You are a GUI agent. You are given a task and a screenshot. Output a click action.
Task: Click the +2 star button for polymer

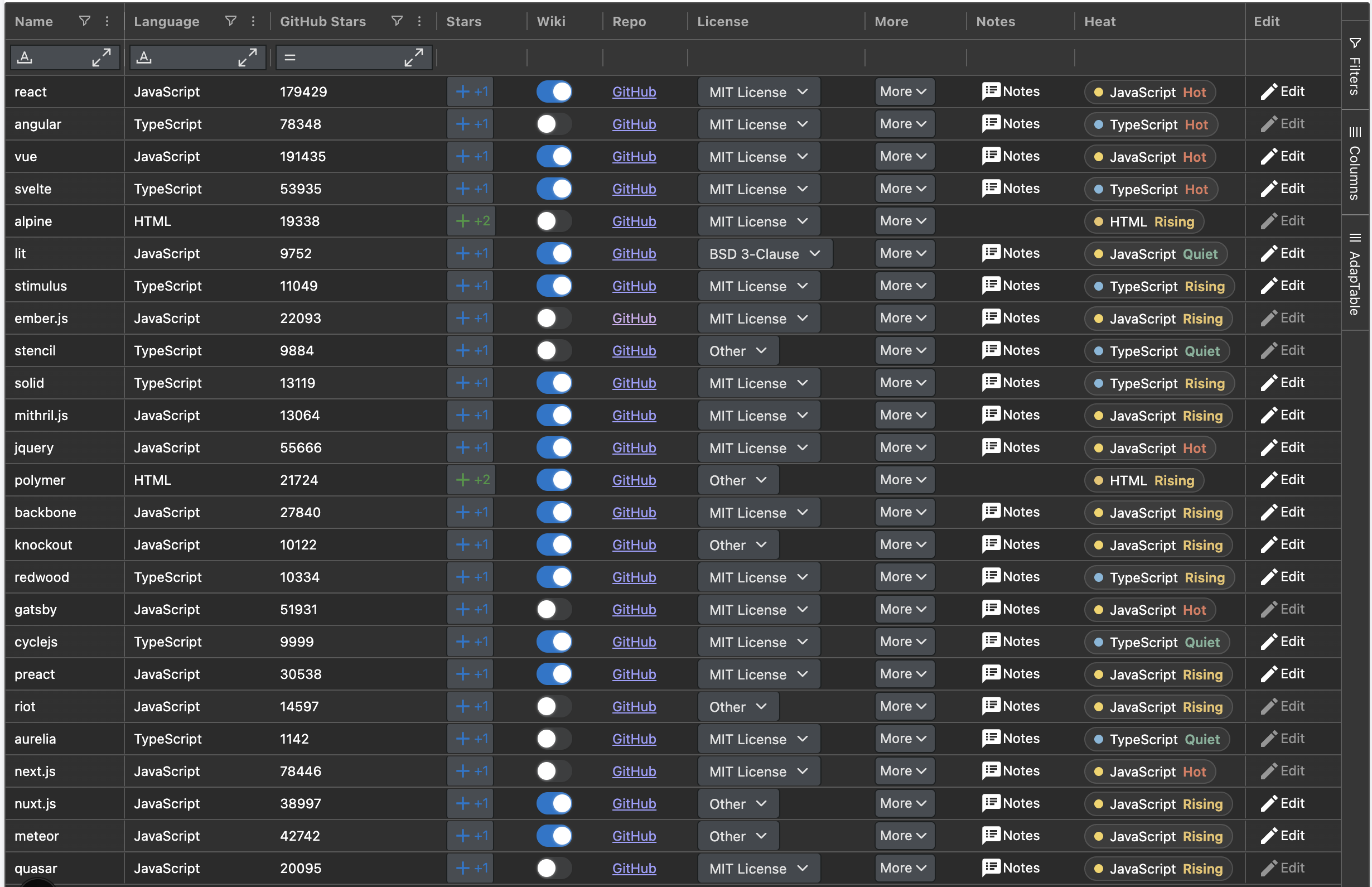pos(472,480)
